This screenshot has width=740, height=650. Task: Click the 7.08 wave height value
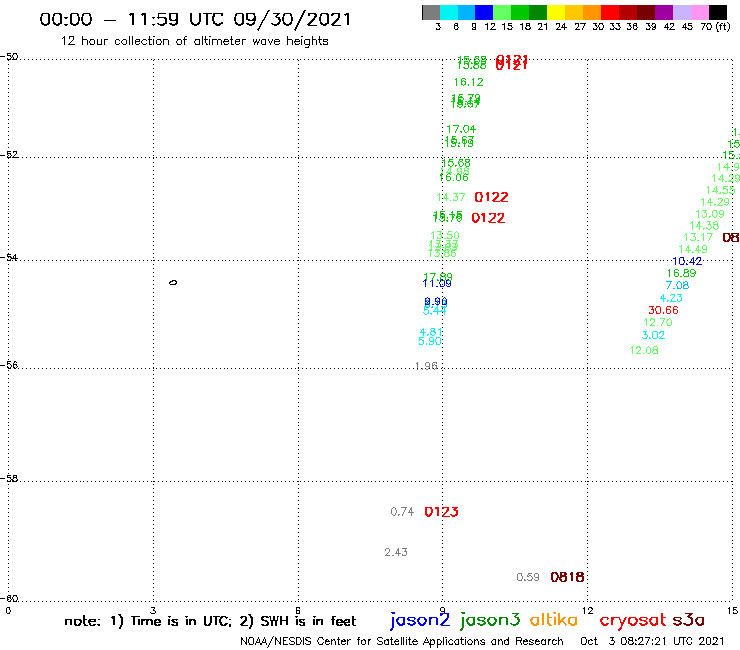click(677, 285)
